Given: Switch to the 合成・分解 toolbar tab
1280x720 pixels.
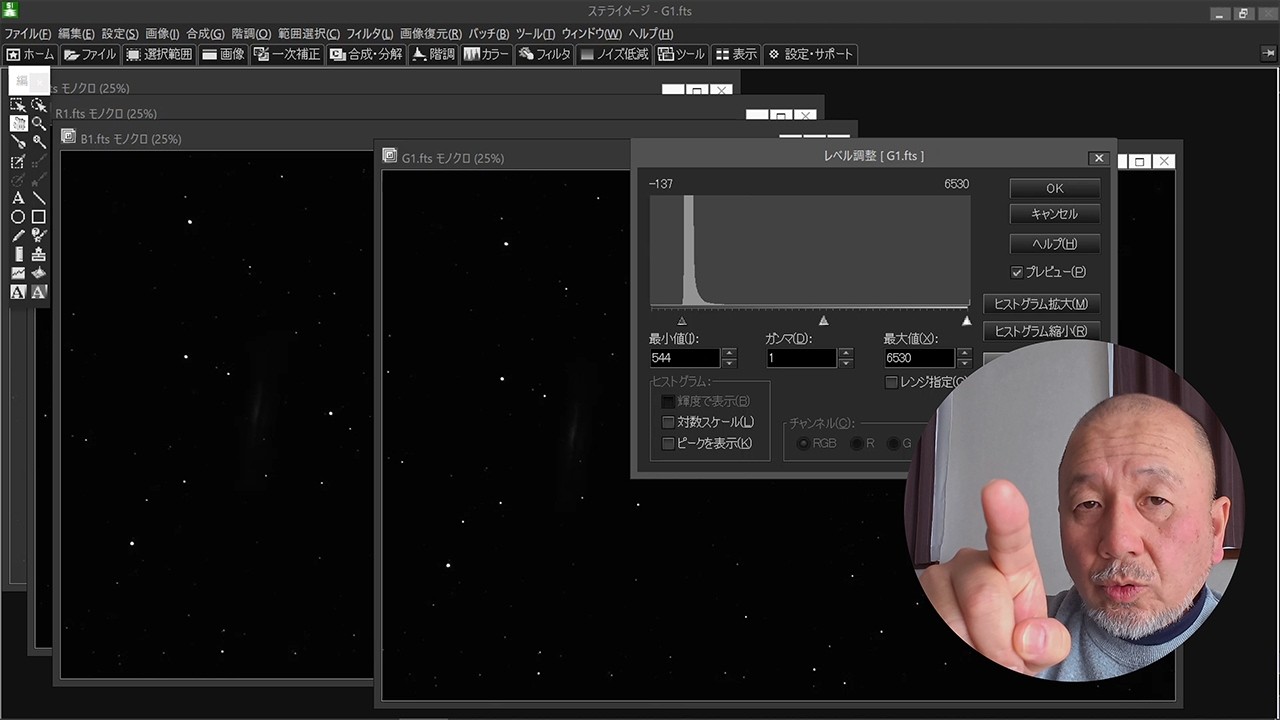Looking at the screenshot, I should tap(366, 54).
